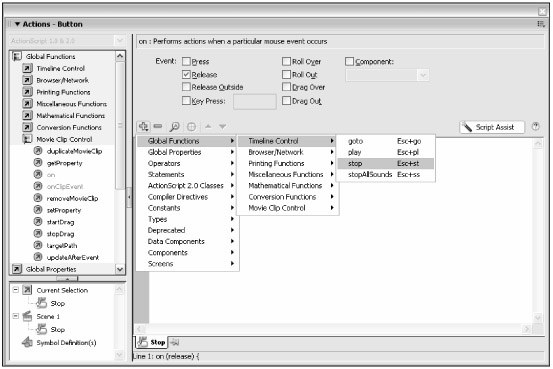This screenshot has width=553, height=369.
Task: Open the Data Components menu entry
Action: tap(188, 241)
